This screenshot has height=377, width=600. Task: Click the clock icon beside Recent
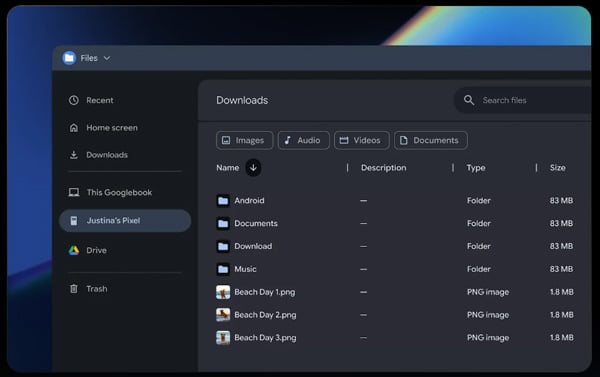pyautogui.click(x=74, y=100)
